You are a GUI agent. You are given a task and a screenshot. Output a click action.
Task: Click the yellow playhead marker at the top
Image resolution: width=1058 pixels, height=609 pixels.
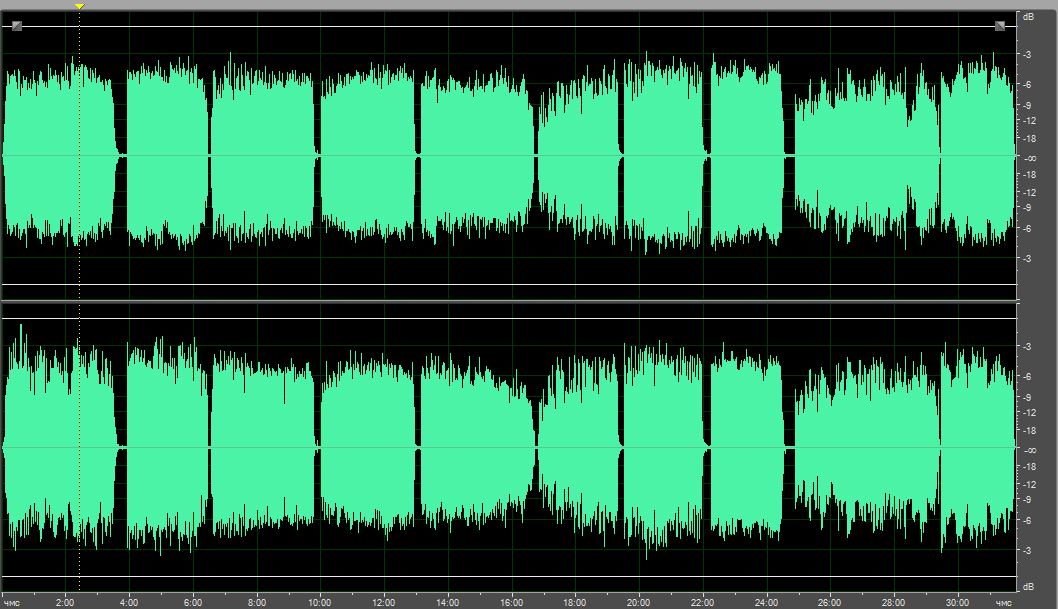click(80, 6)
